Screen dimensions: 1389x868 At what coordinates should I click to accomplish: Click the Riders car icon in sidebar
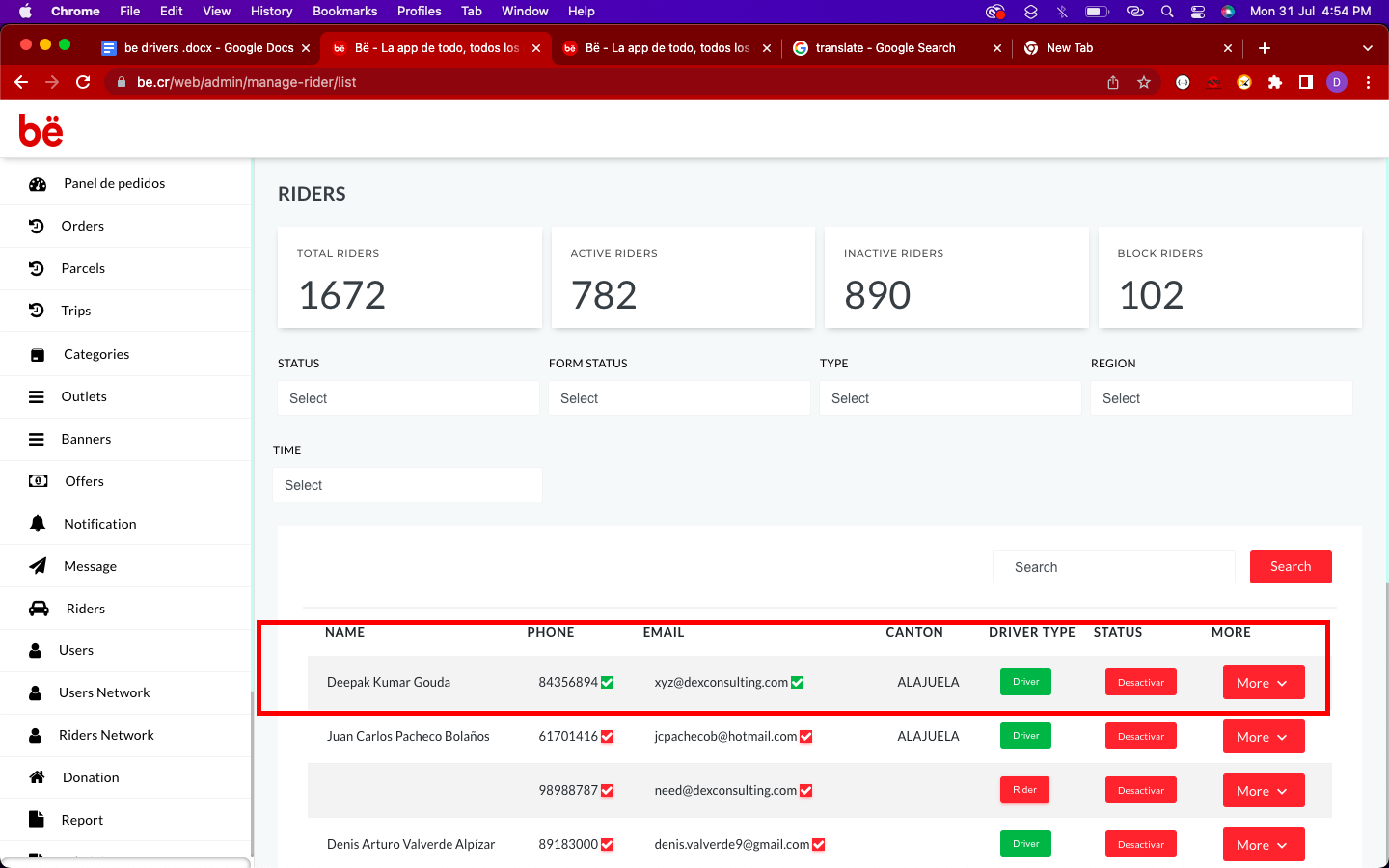[x=39, y=609]
